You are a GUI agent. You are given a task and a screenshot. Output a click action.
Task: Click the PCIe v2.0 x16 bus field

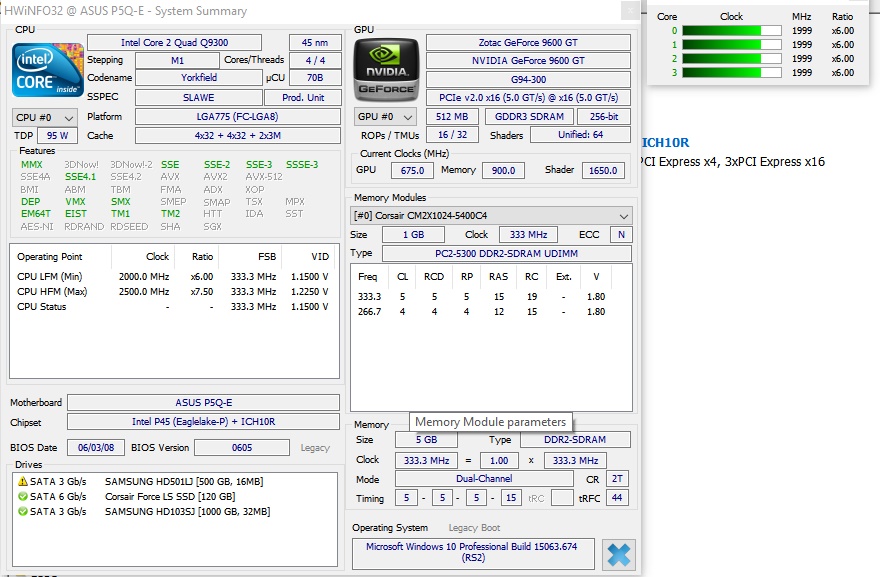[x=528, y=98]
